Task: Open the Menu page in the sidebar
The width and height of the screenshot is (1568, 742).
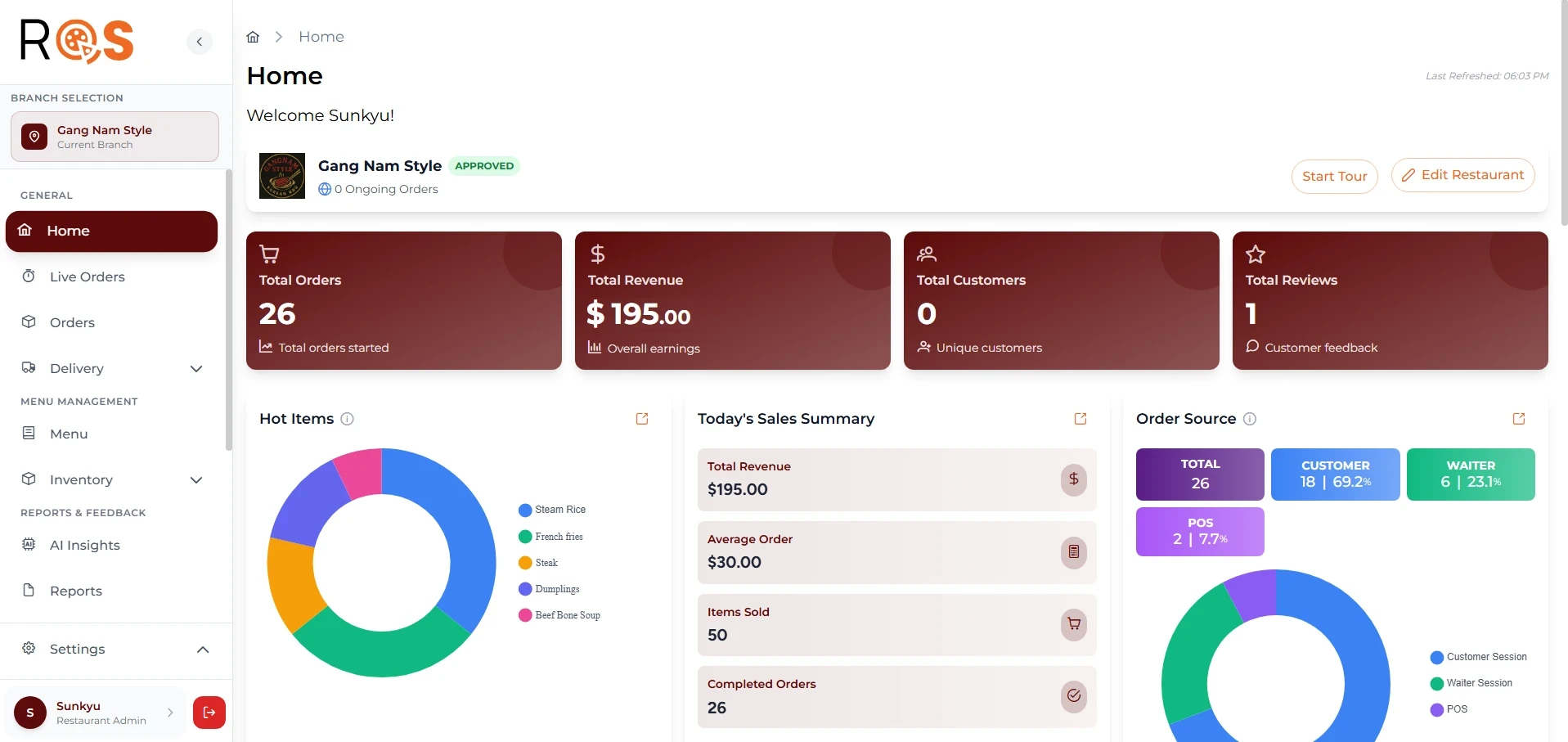Action: (111, 434)
